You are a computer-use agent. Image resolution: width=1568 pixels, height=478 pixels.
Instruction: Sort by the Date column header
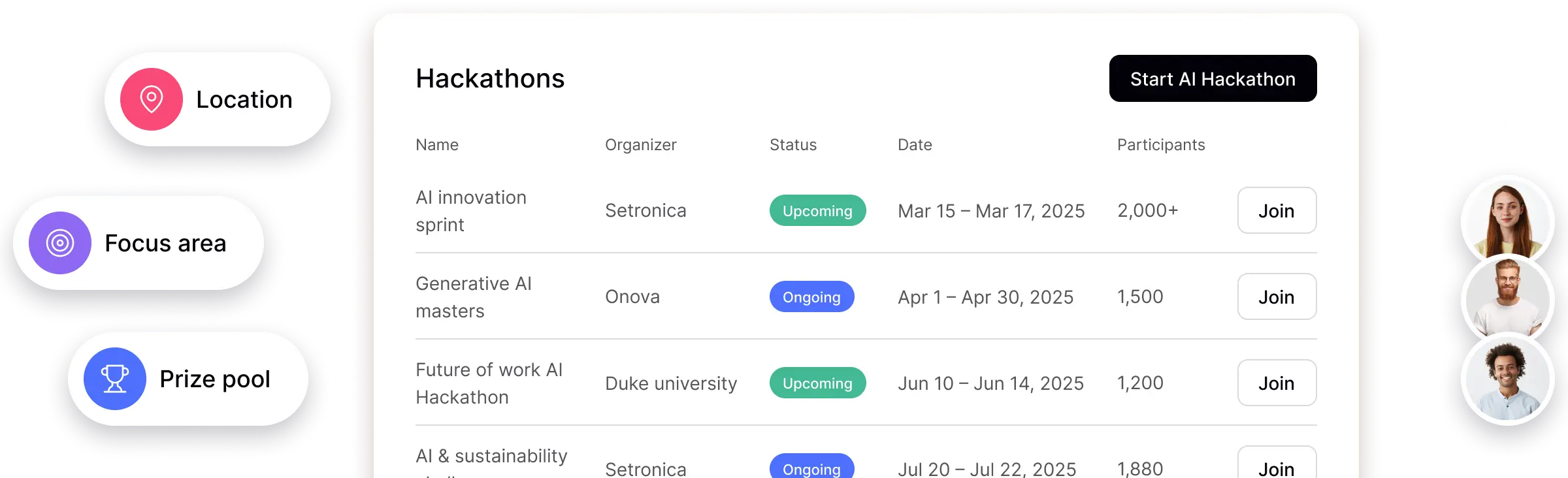pyautogui.click(x=915, y=144)
